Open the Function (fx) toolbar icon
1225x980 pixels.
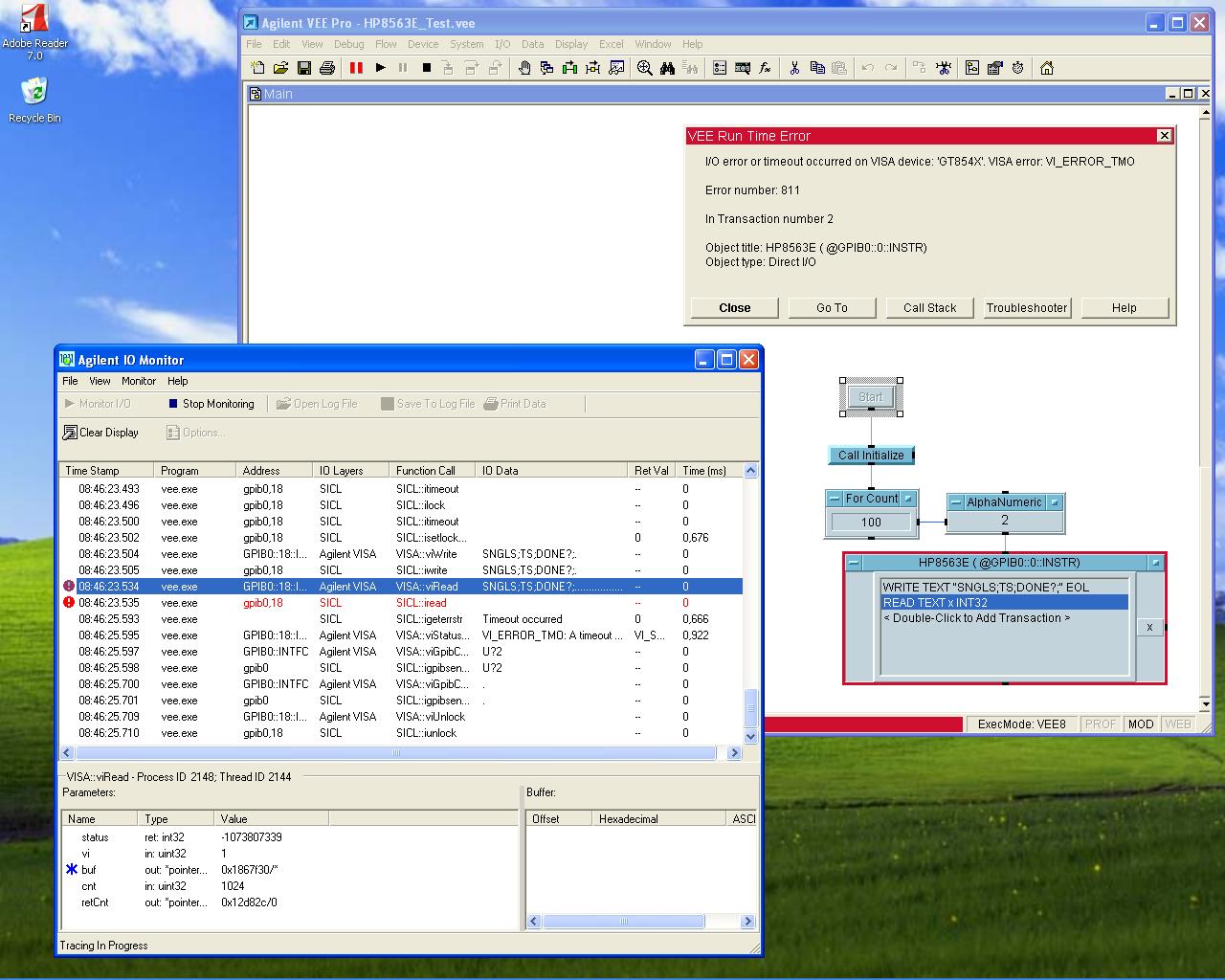(766, 68)
